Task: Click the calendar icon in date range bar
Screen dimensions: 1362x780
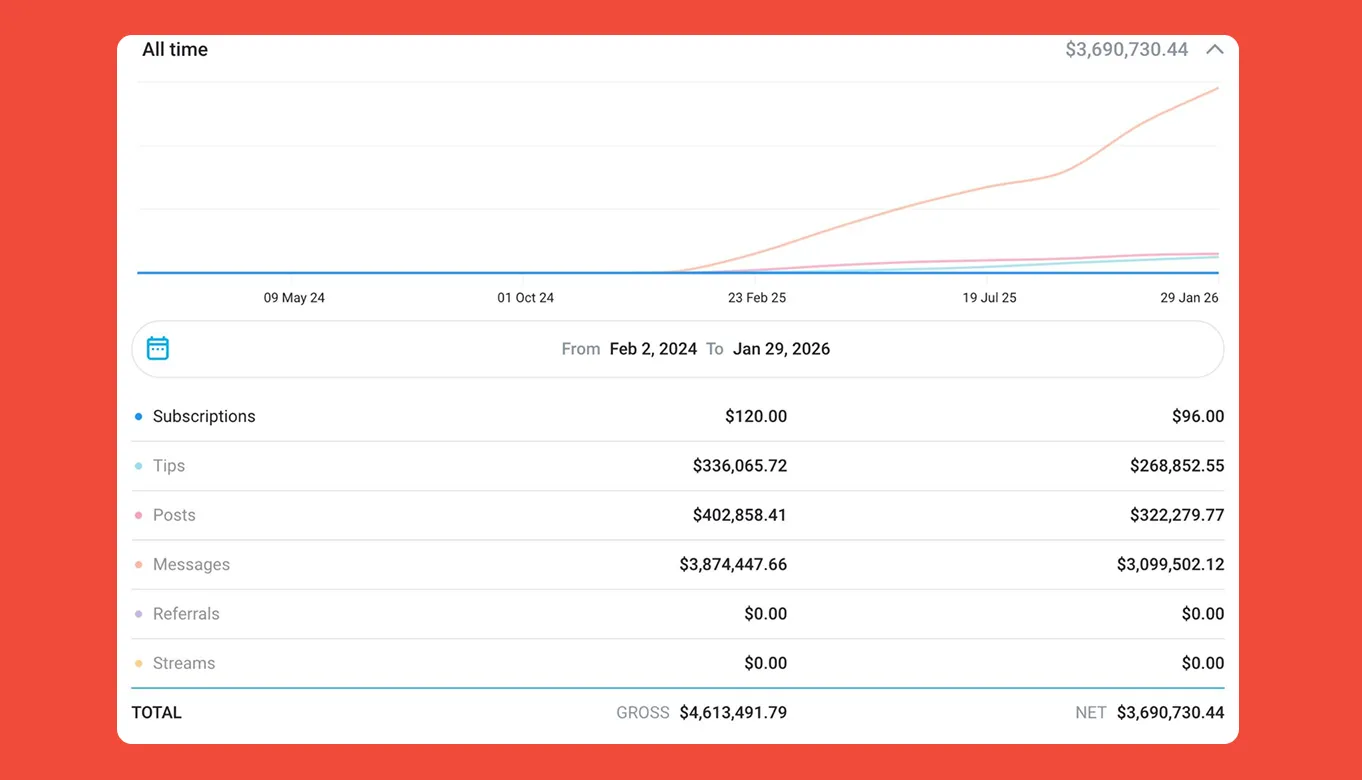Action: coord(158,348)
